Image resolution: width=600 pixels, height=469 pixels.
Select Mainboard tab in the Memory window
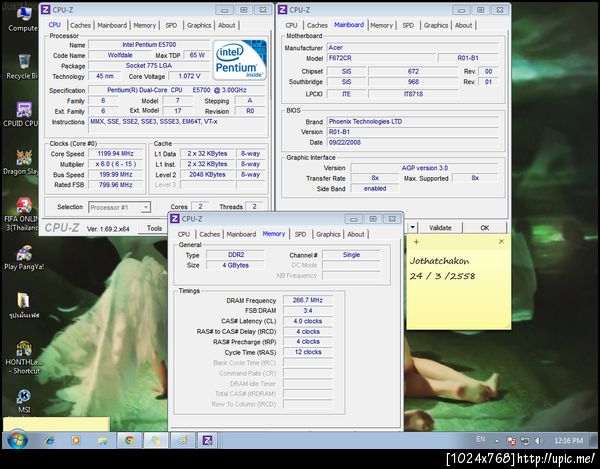[241, 234]
